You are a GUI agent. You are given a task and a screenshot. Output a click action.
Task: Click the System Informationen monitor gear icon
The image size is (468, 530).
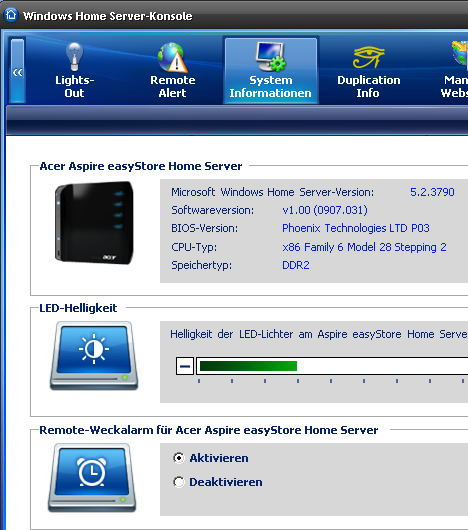(x=270, y=56)
